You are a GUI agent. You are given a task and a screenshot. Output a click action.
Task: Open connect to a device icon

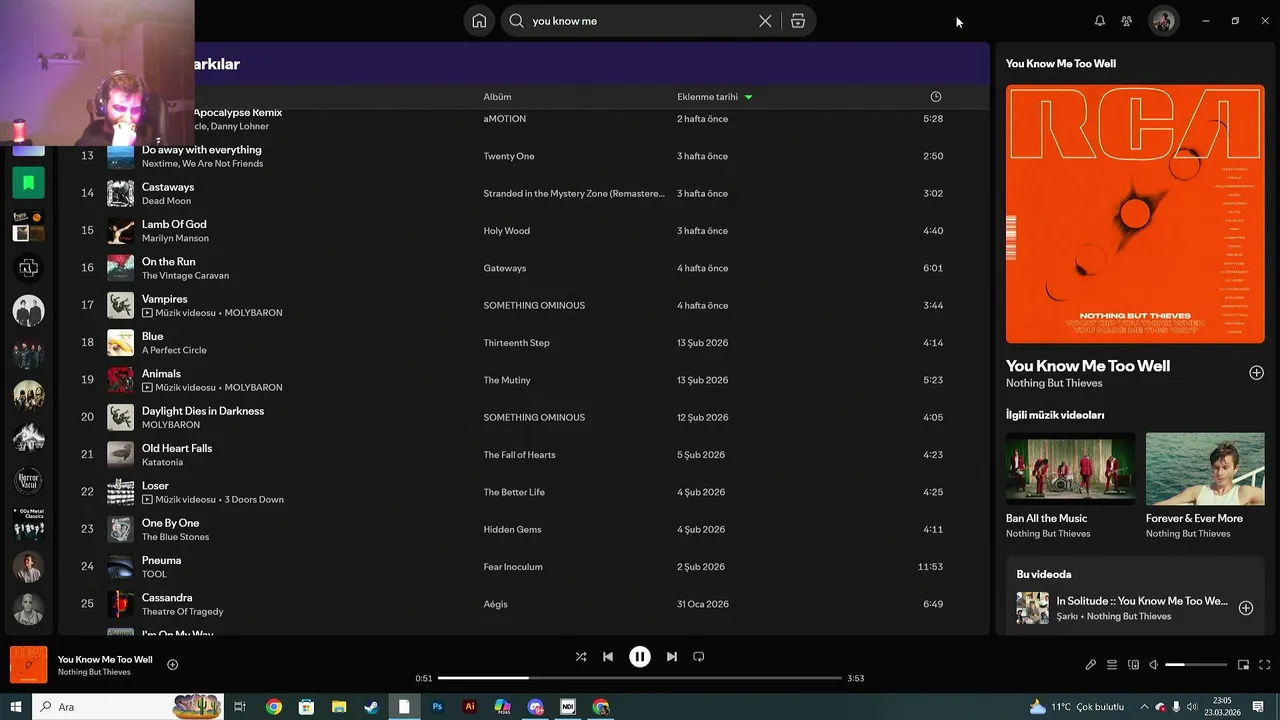pyautogui.click(x=1133, y=665)
